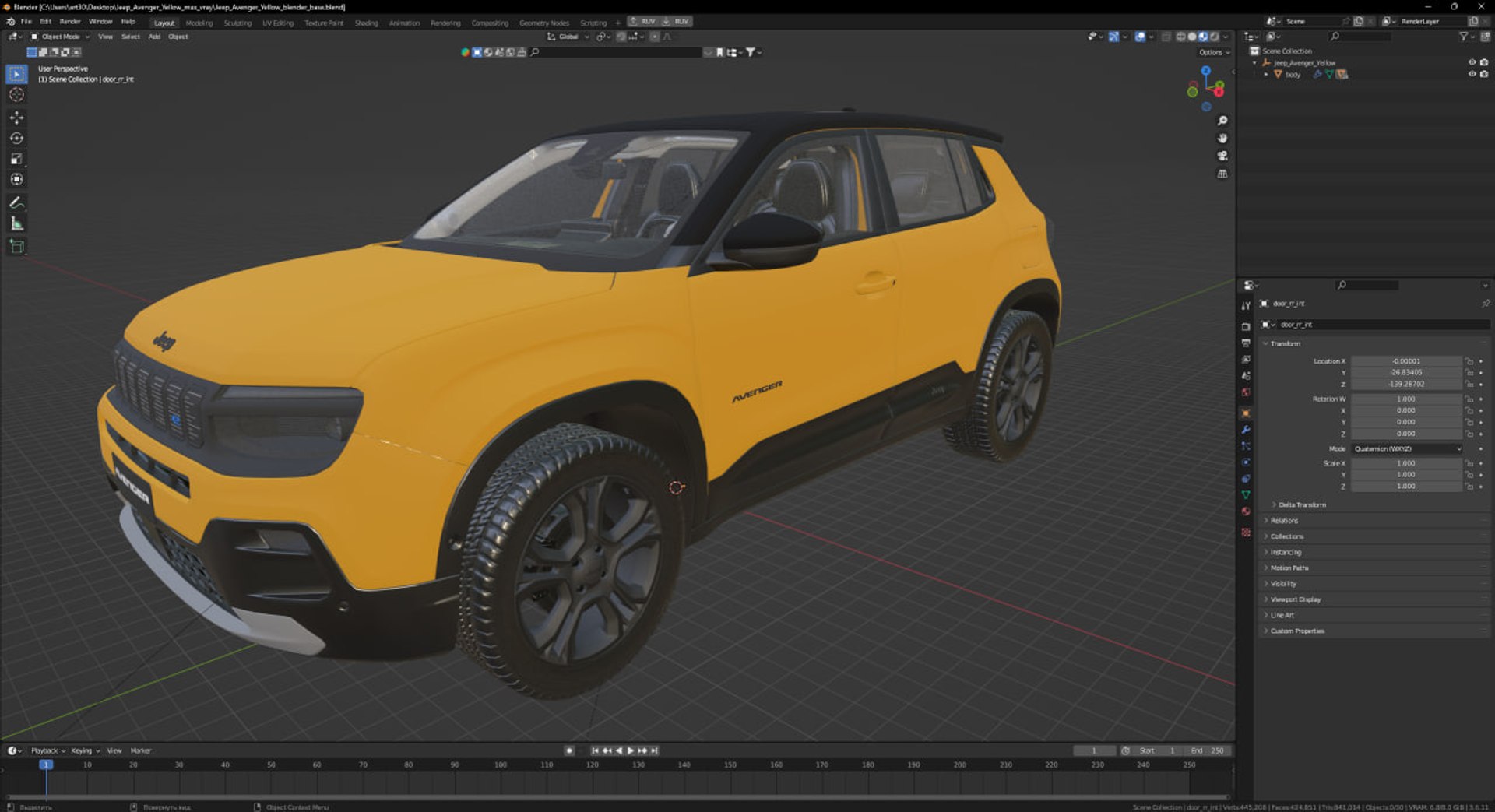Viewport: 1495px width, 812px height.
Task: Click the Location Y value field
Action: coord(1406,373)
